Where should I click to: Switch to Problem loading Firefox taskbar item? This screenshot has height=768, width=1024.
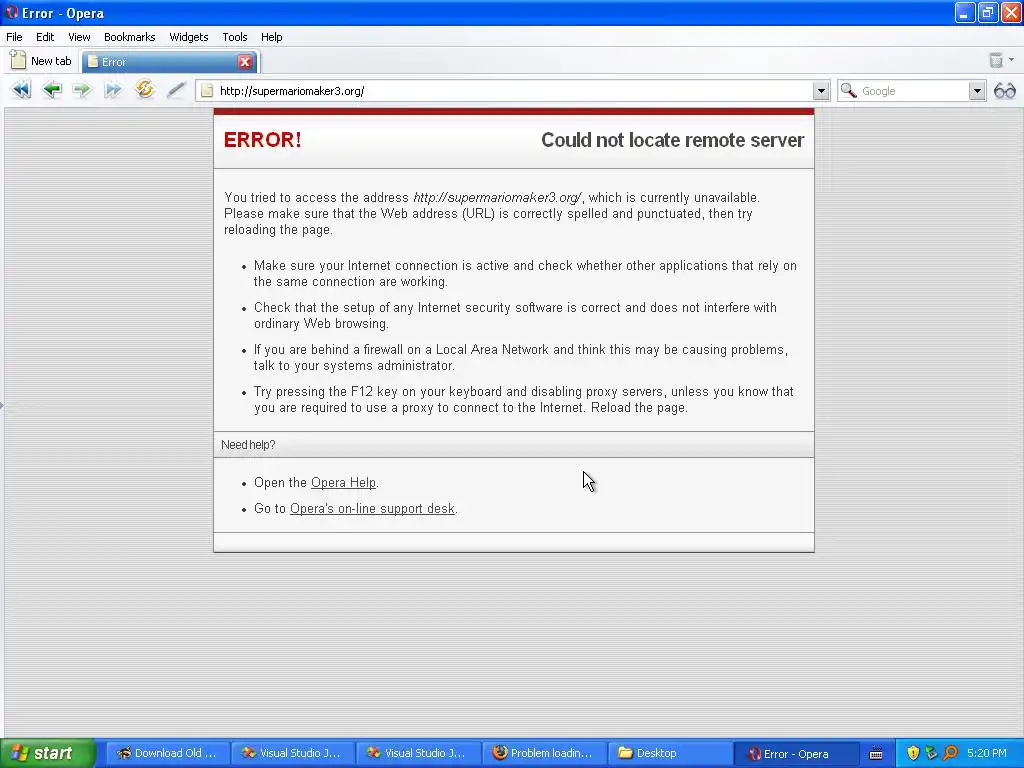(x=543, y=753)
